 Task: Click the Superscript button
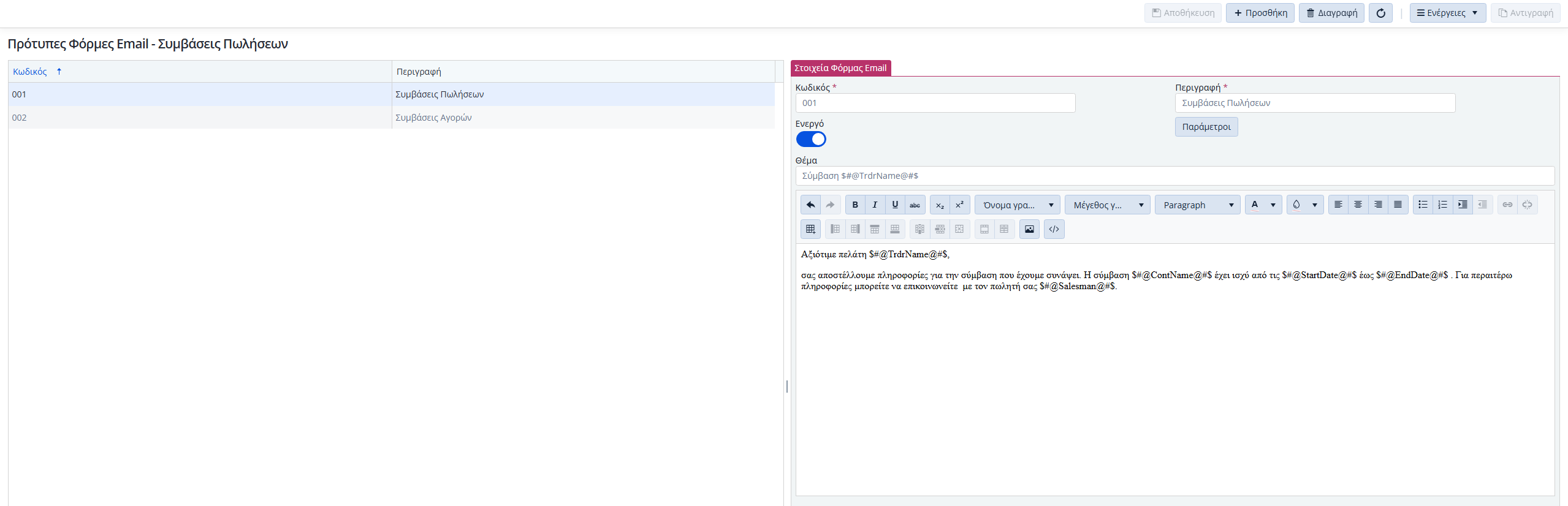959,205
